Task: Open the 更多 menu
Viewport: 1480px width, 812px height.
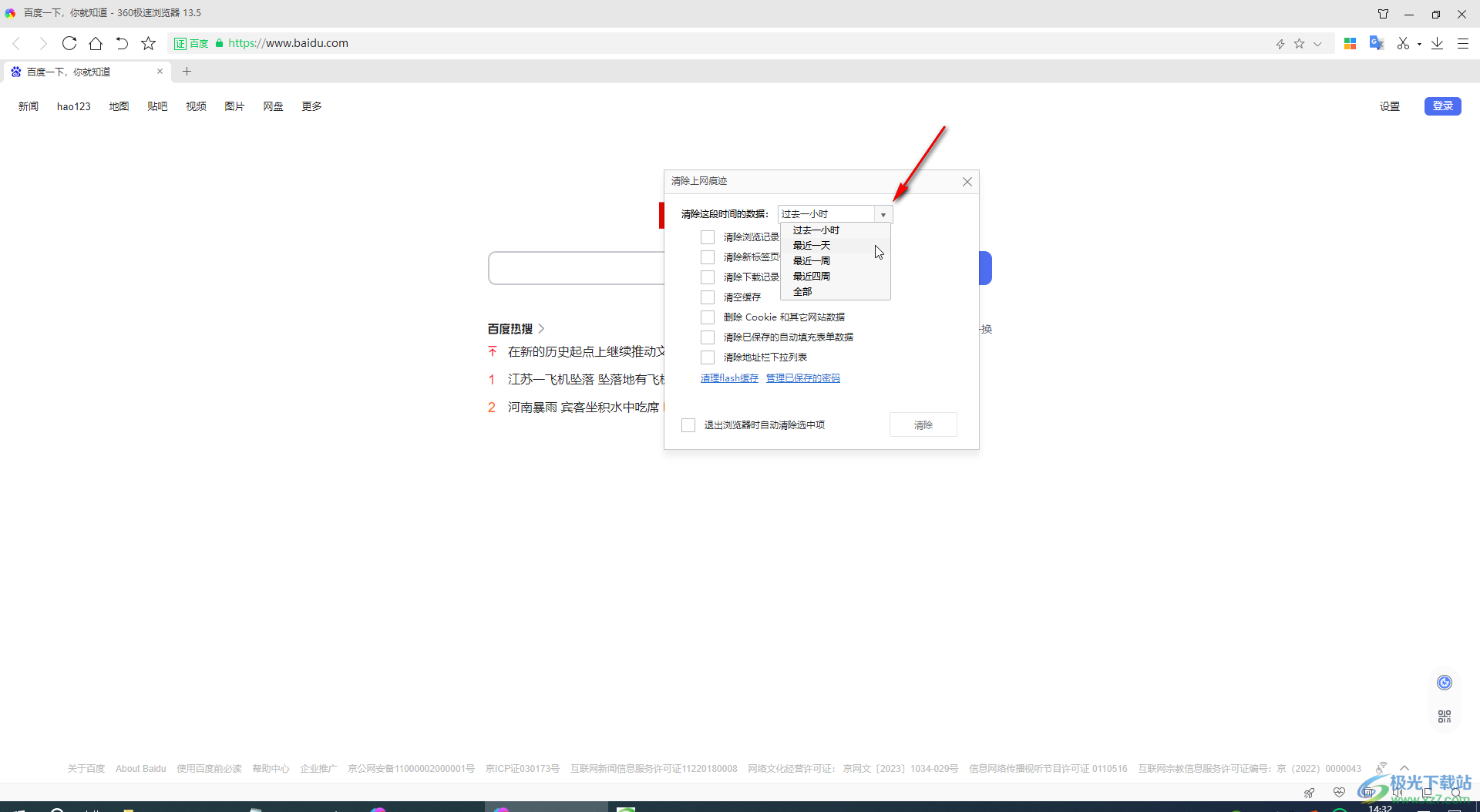Action: pos(311,106)
